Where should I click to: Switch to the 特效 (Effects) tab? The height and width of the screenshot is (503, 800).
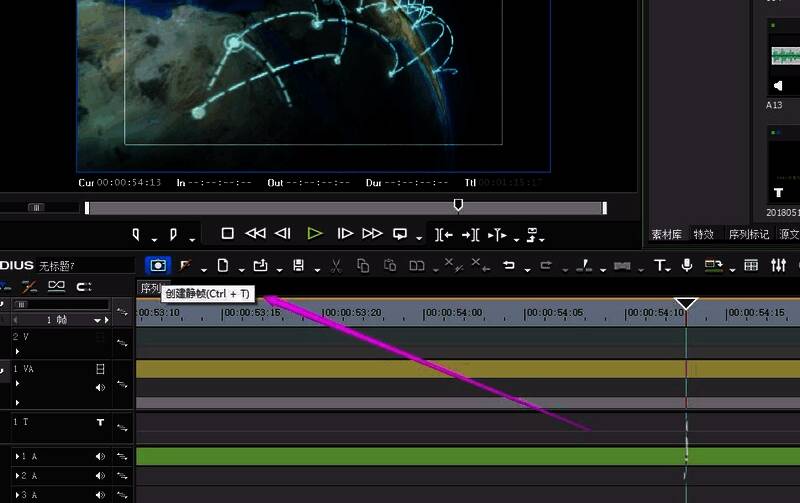tap(703, 234)
